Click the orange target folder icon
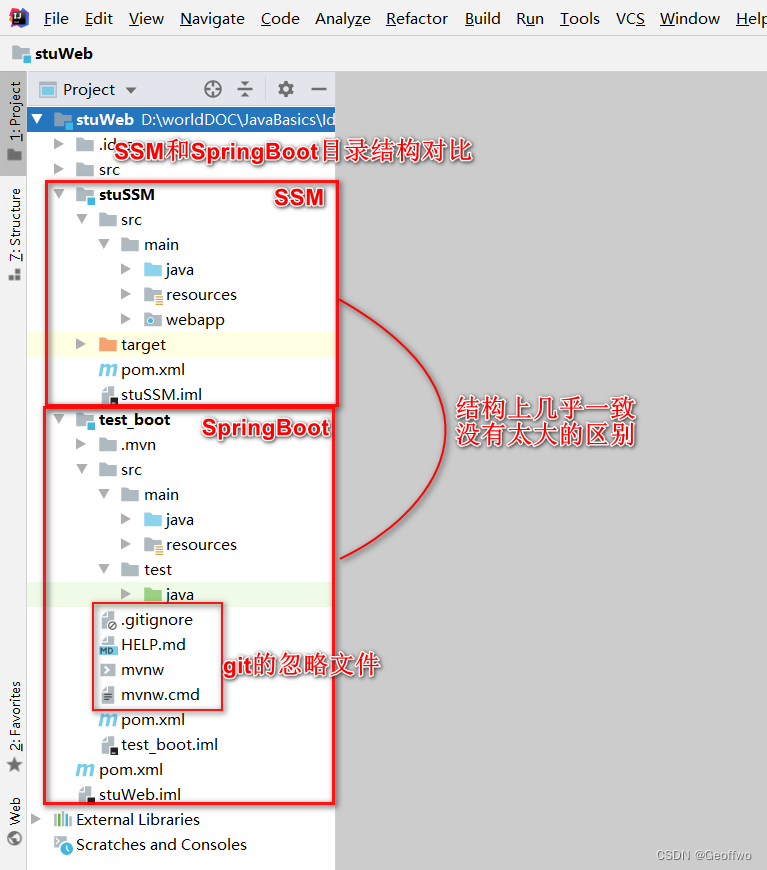 tap(107, 345)
